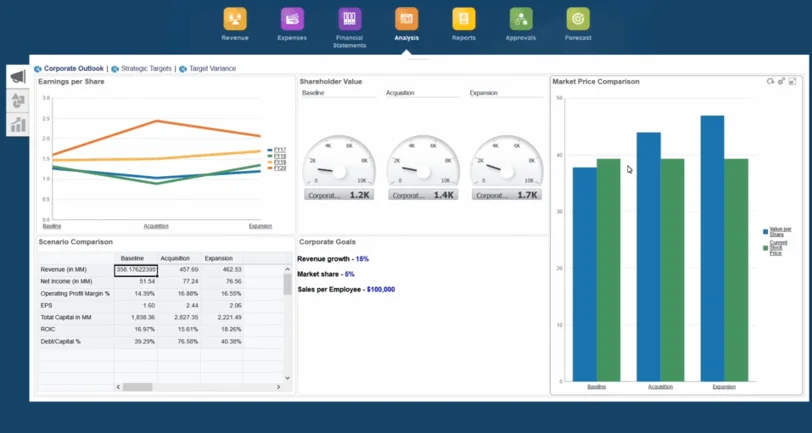Open Market Price Comparison settings gear
Screen dimensions: 812x433
pos(781,81)
